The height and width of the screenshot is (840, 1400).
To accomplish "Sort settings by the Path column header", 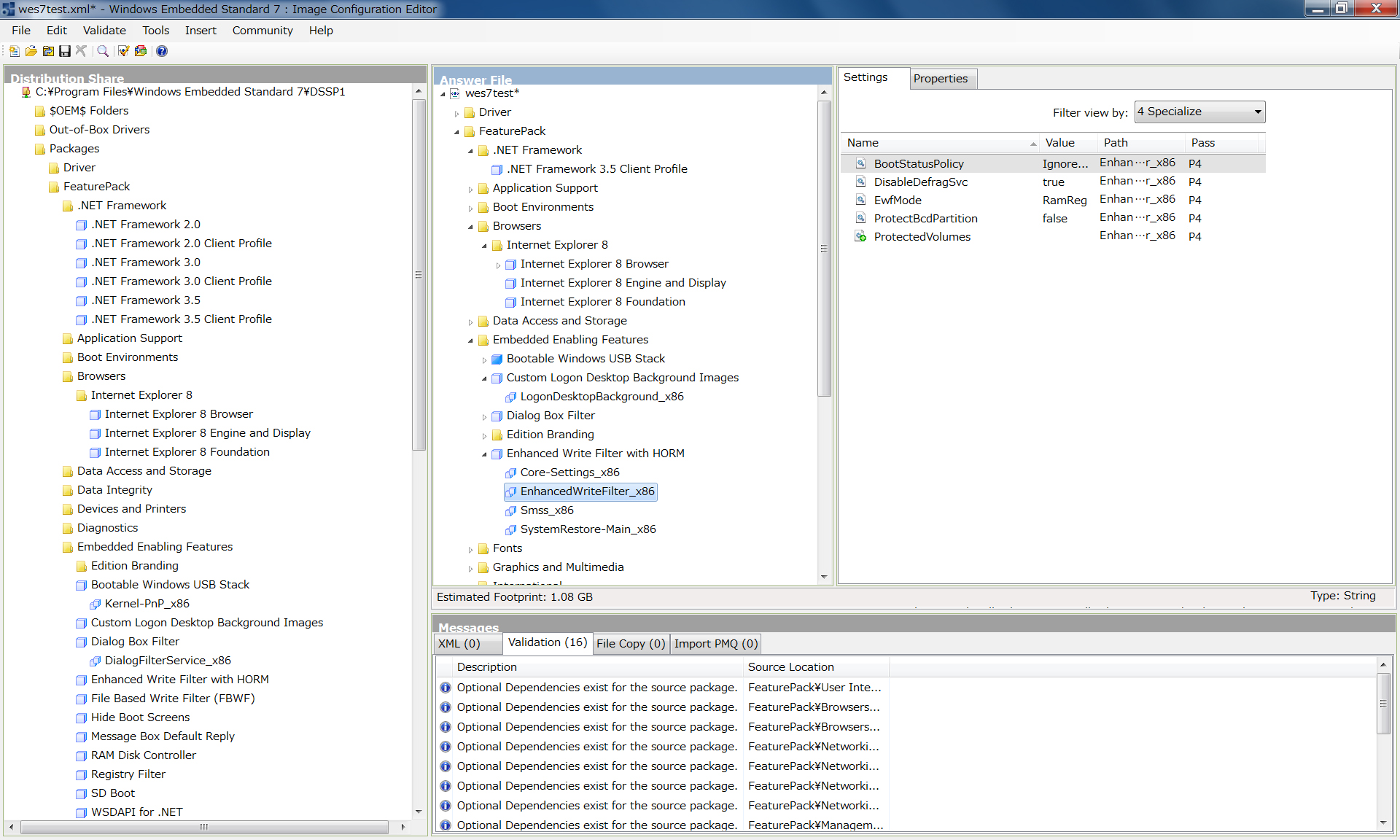I will pos(1140,143).
